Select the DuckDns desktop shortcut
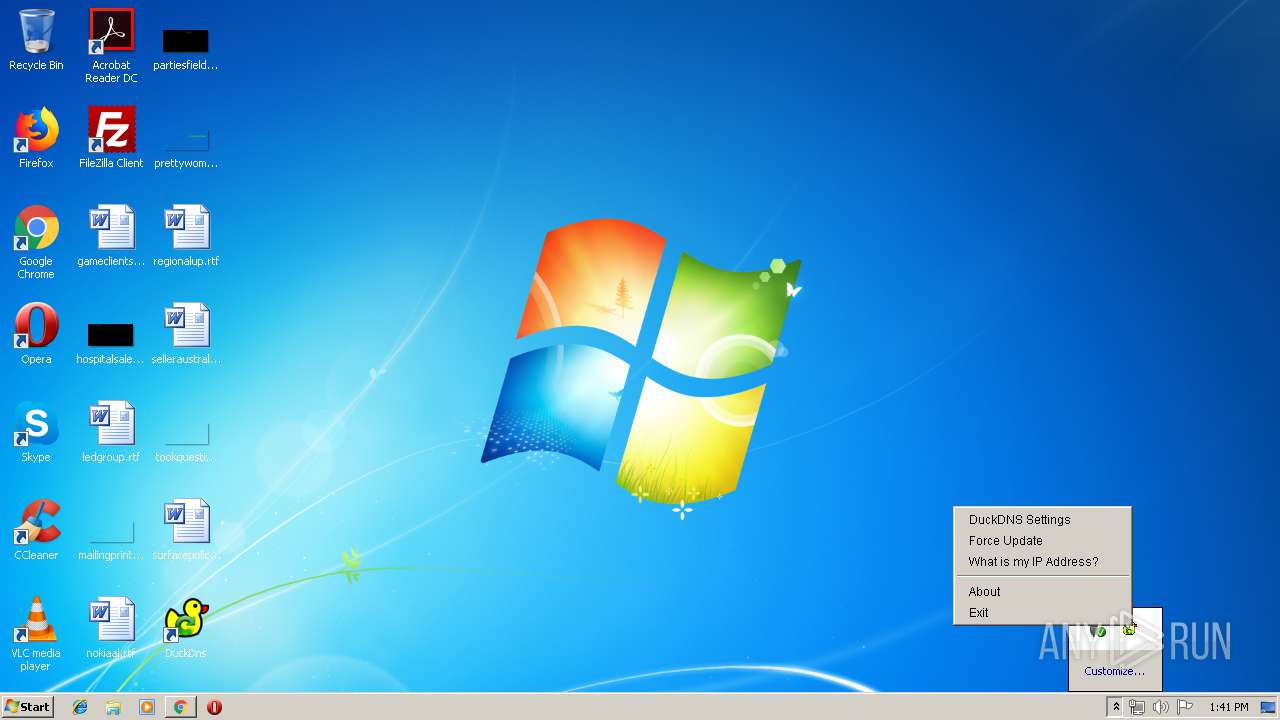This screenshot has width=1280, height=720. point(186,628)
